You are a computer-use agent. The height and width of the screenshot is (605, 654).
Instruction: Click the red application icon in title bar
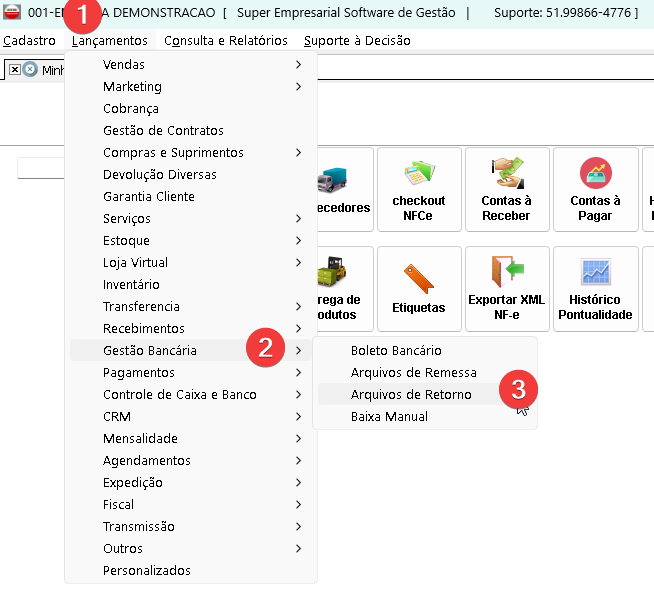pos(12,12)
